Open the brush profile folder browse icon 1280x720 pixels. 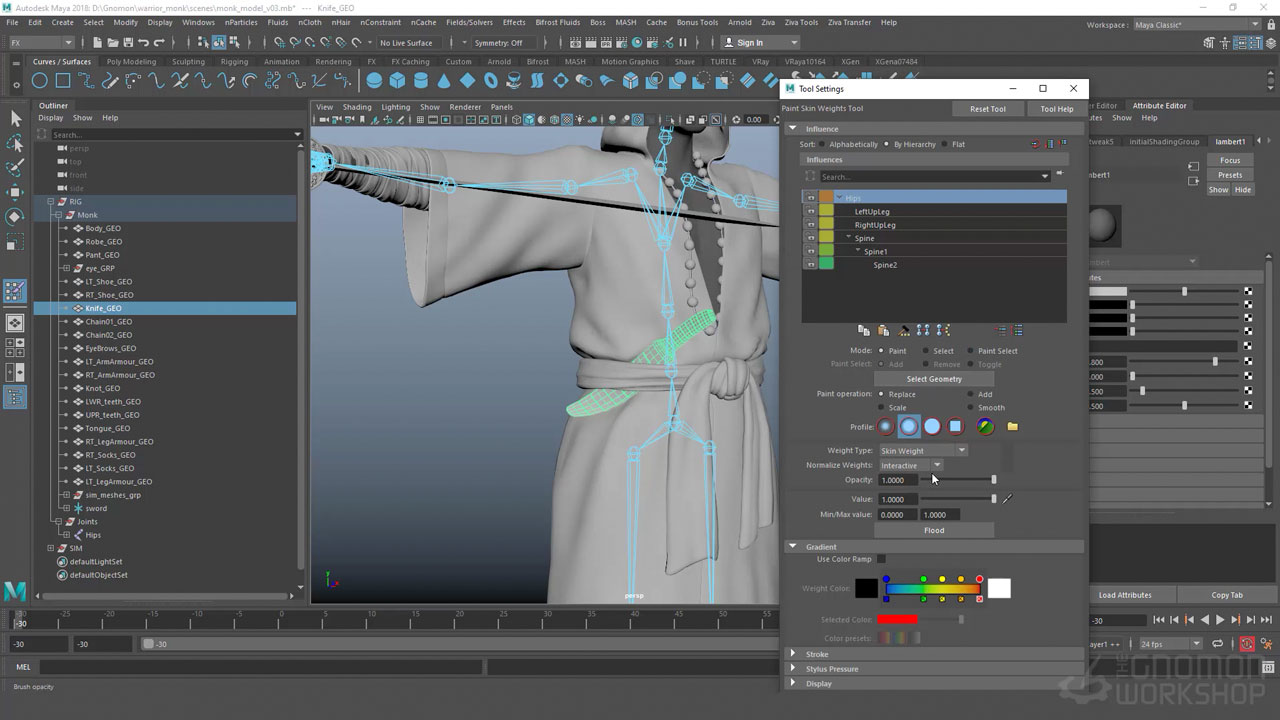coord(1012,427)
